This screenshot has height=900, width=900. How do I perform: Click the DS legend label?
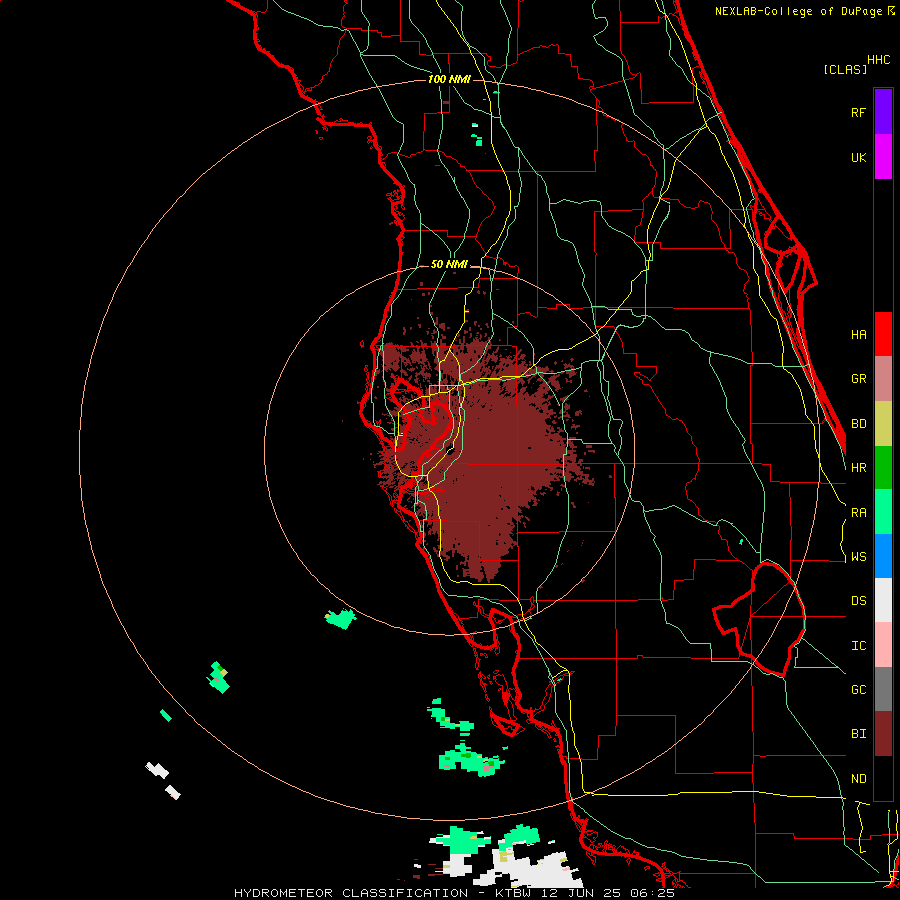858,601
